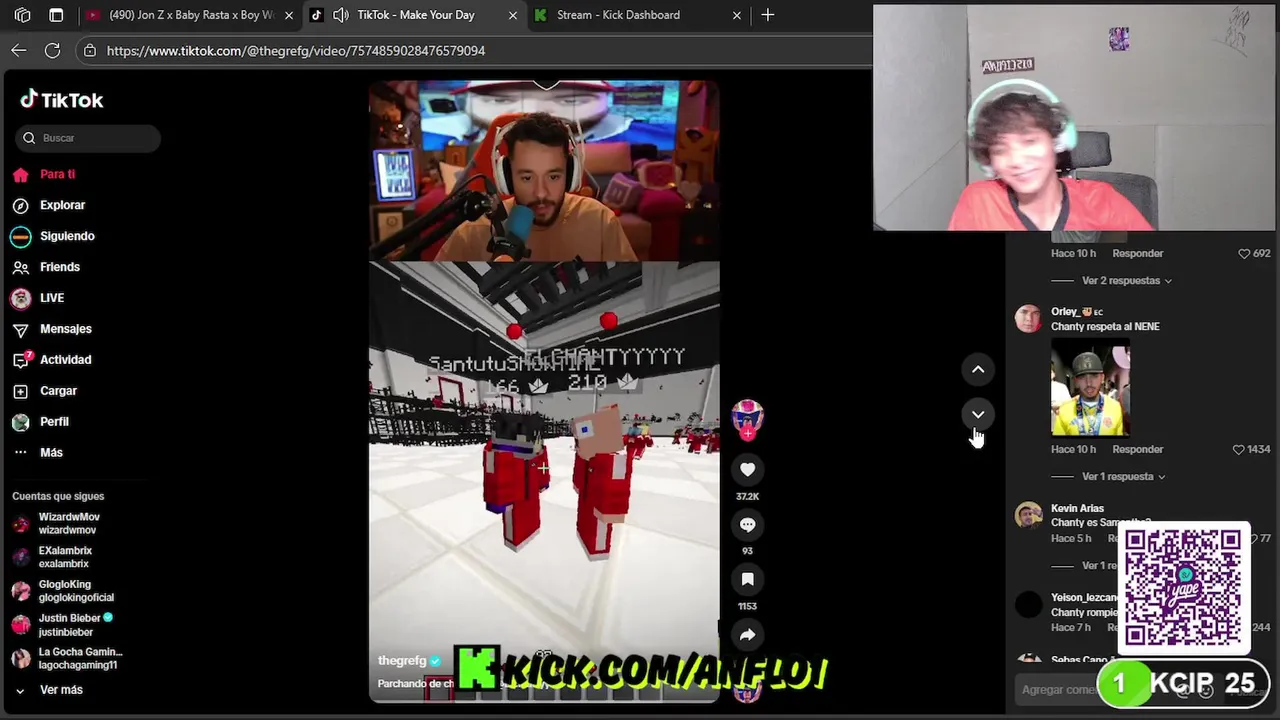
Task: Click the TikTok logo
Action: coord(62,100)
